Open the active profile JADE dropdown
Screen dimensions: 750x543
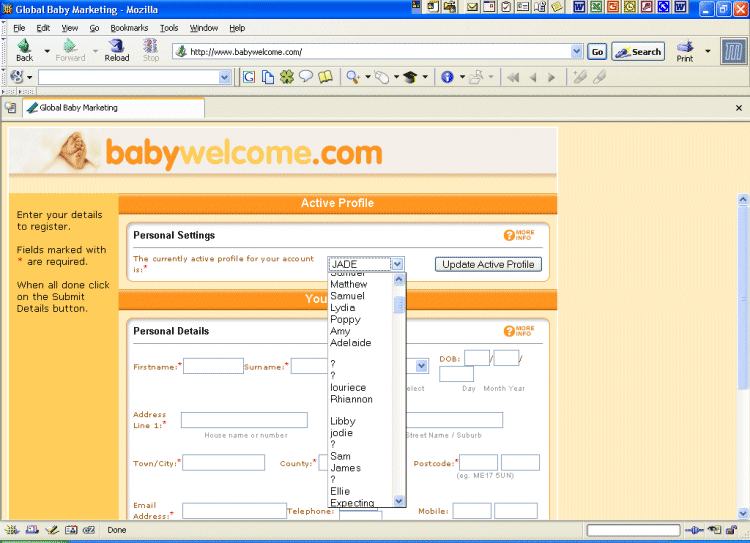point(397,264)
